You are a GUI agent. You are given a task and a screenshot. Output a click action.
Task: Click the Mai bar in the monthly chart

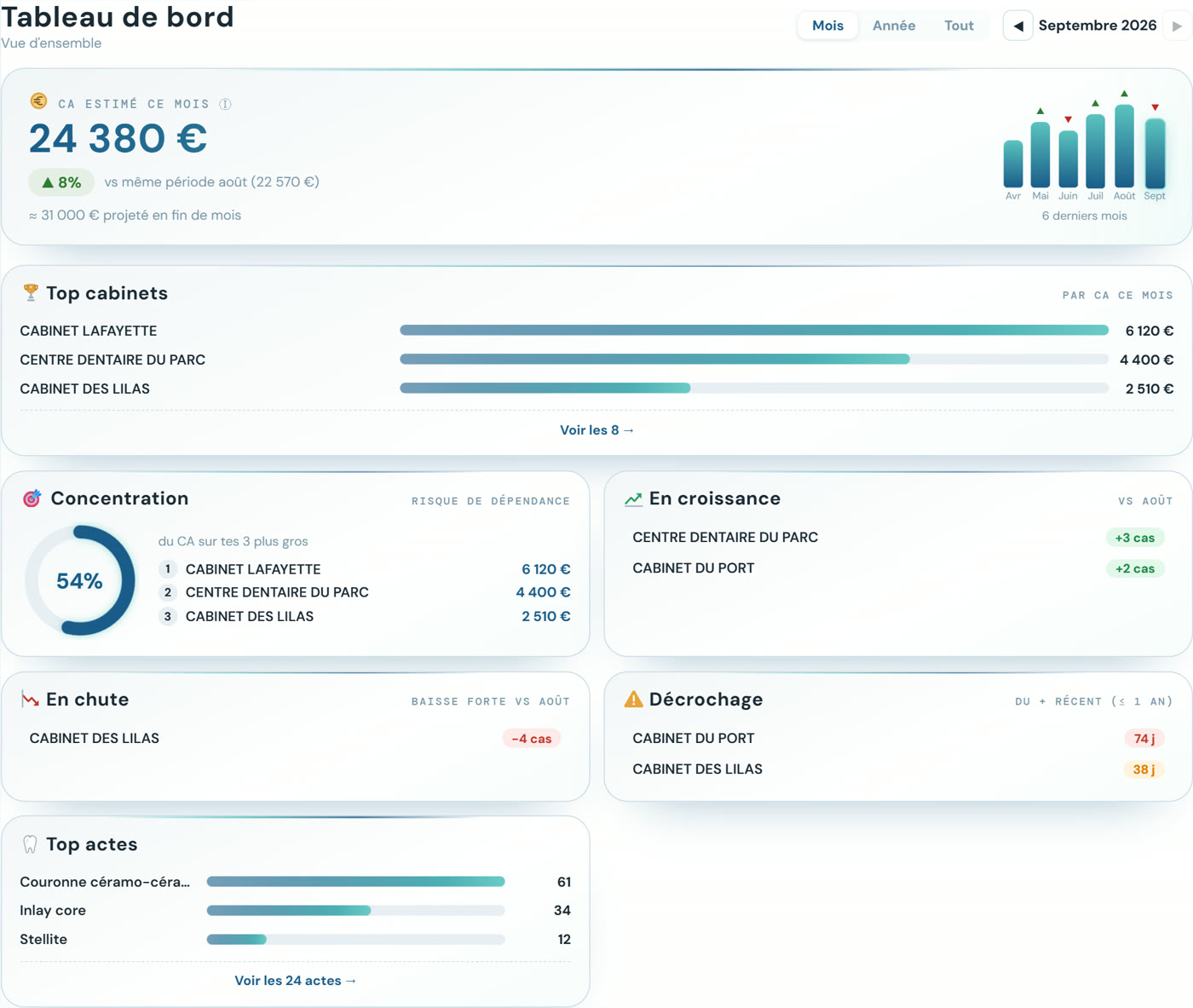coord(1040,154)
